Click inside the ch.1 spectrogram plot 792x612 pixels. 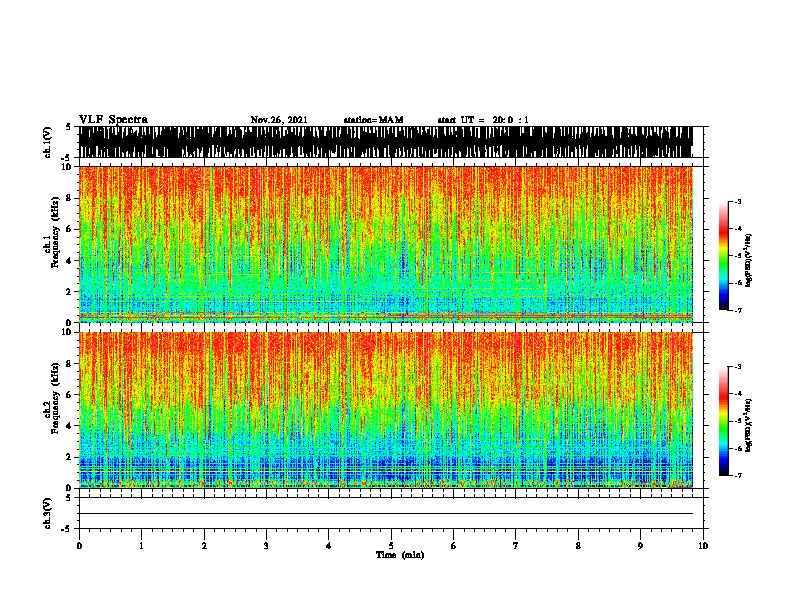pos(386,244)
